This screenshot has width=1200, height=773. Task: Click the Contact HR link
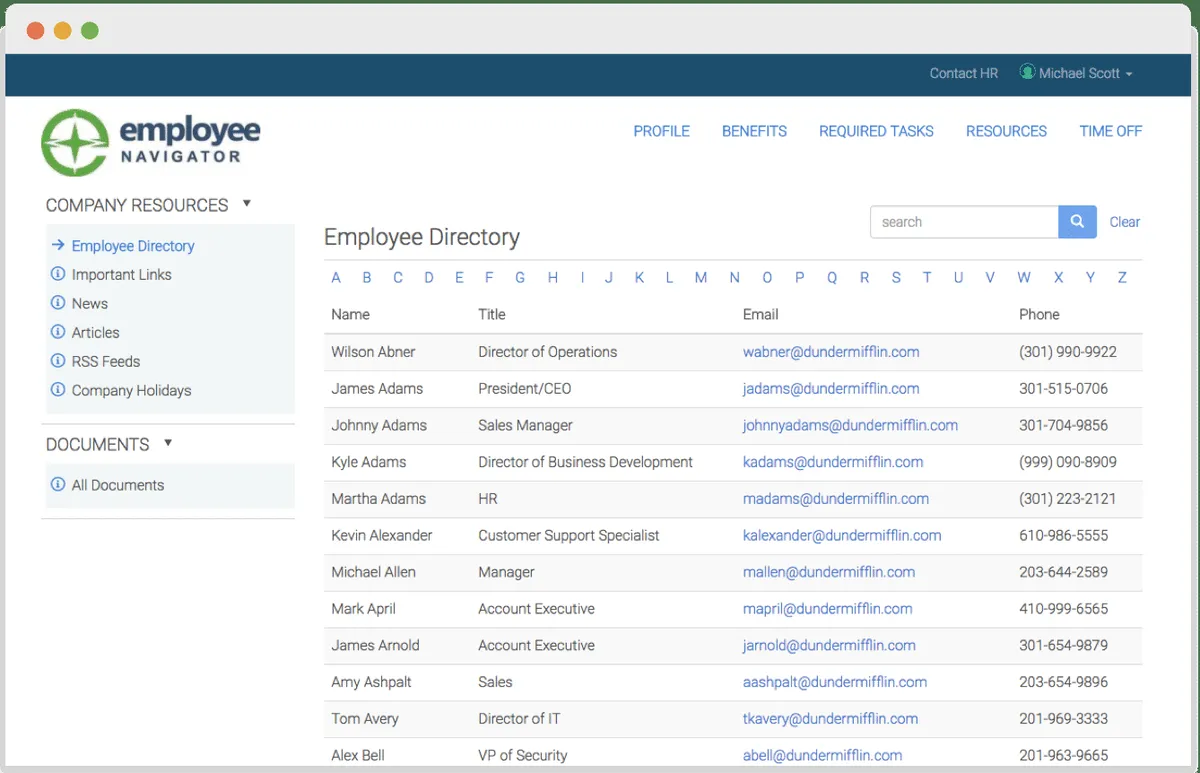pos(964,73)
